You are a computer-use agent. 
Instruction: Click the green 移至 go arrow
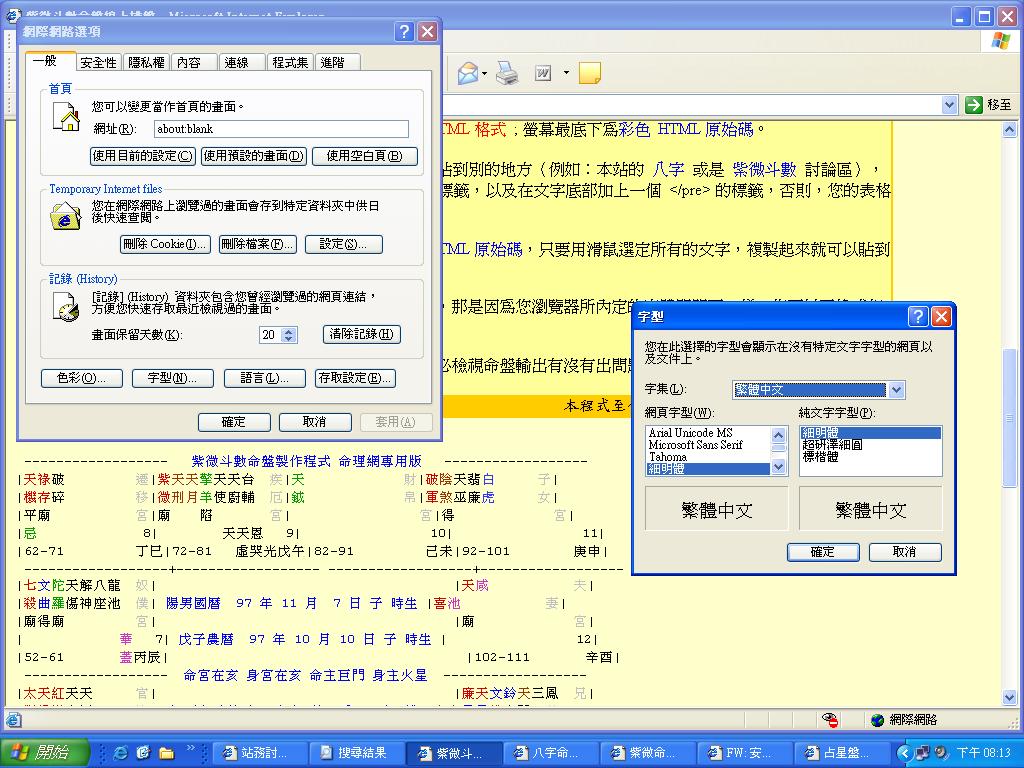[x=975, y=105]
